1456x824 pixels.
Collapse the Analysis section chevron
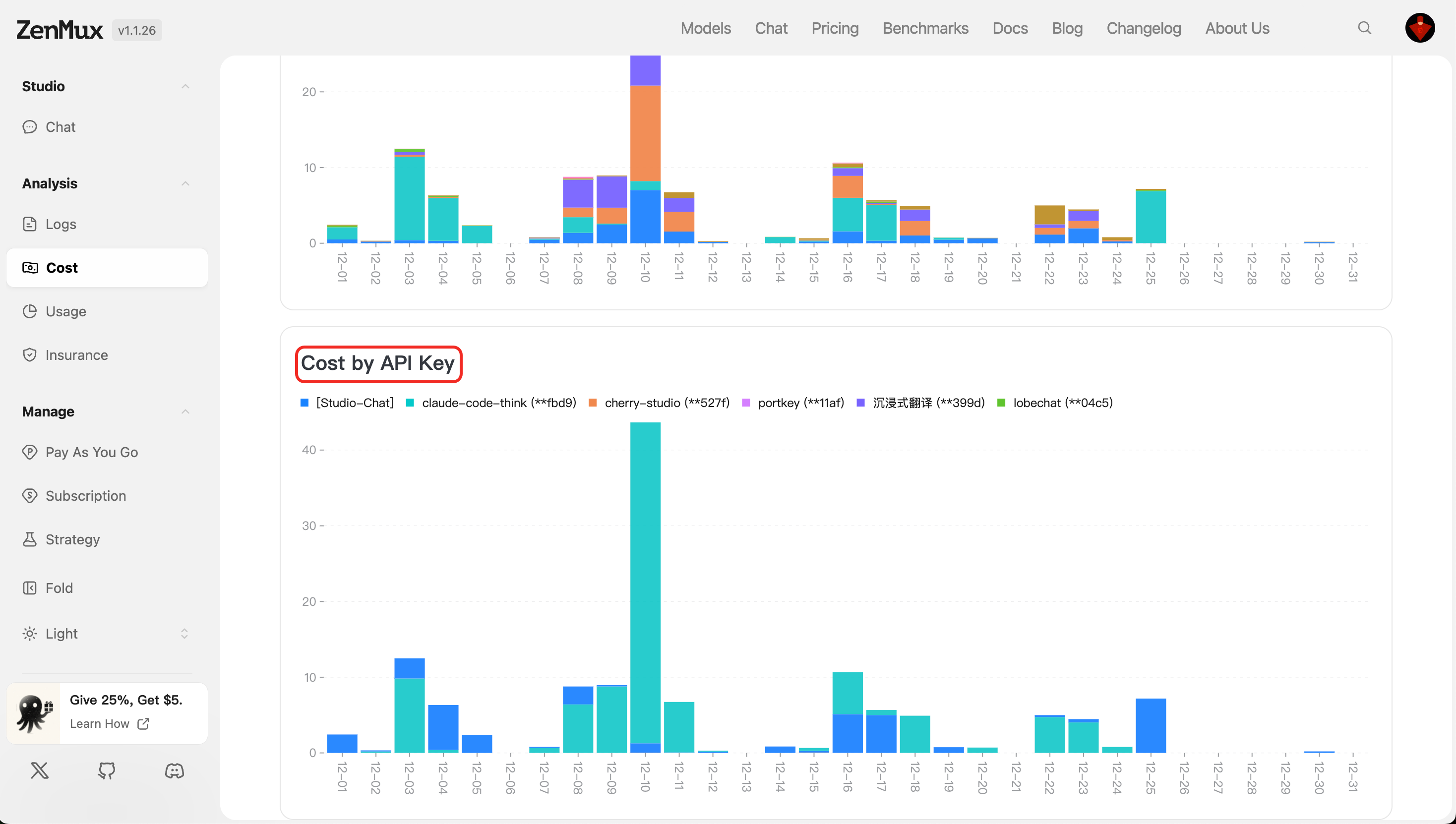click(x=185, y=183)
